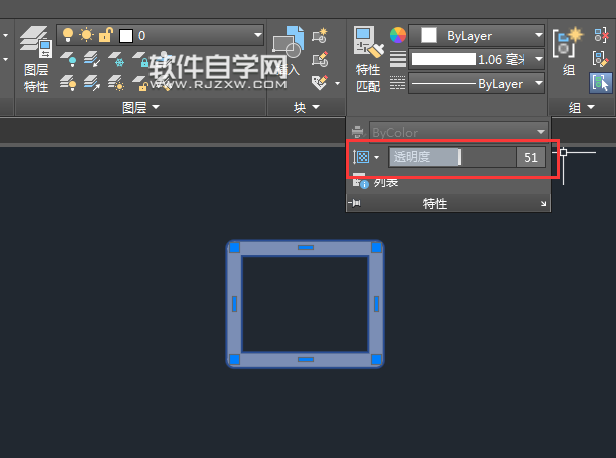The width and height of the screenshot is (616, 458).
Task: Click the List (列表) properties icon
Action: 360,181
